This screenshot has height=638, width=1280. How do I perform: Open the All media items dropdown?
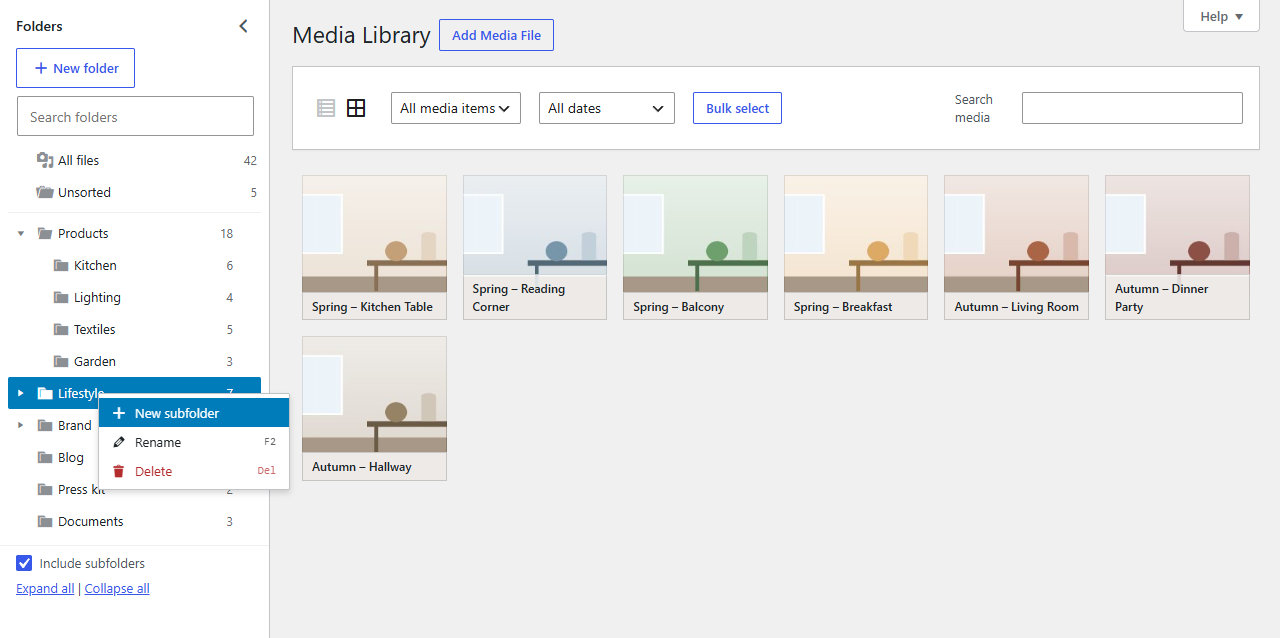pos(456,108)
